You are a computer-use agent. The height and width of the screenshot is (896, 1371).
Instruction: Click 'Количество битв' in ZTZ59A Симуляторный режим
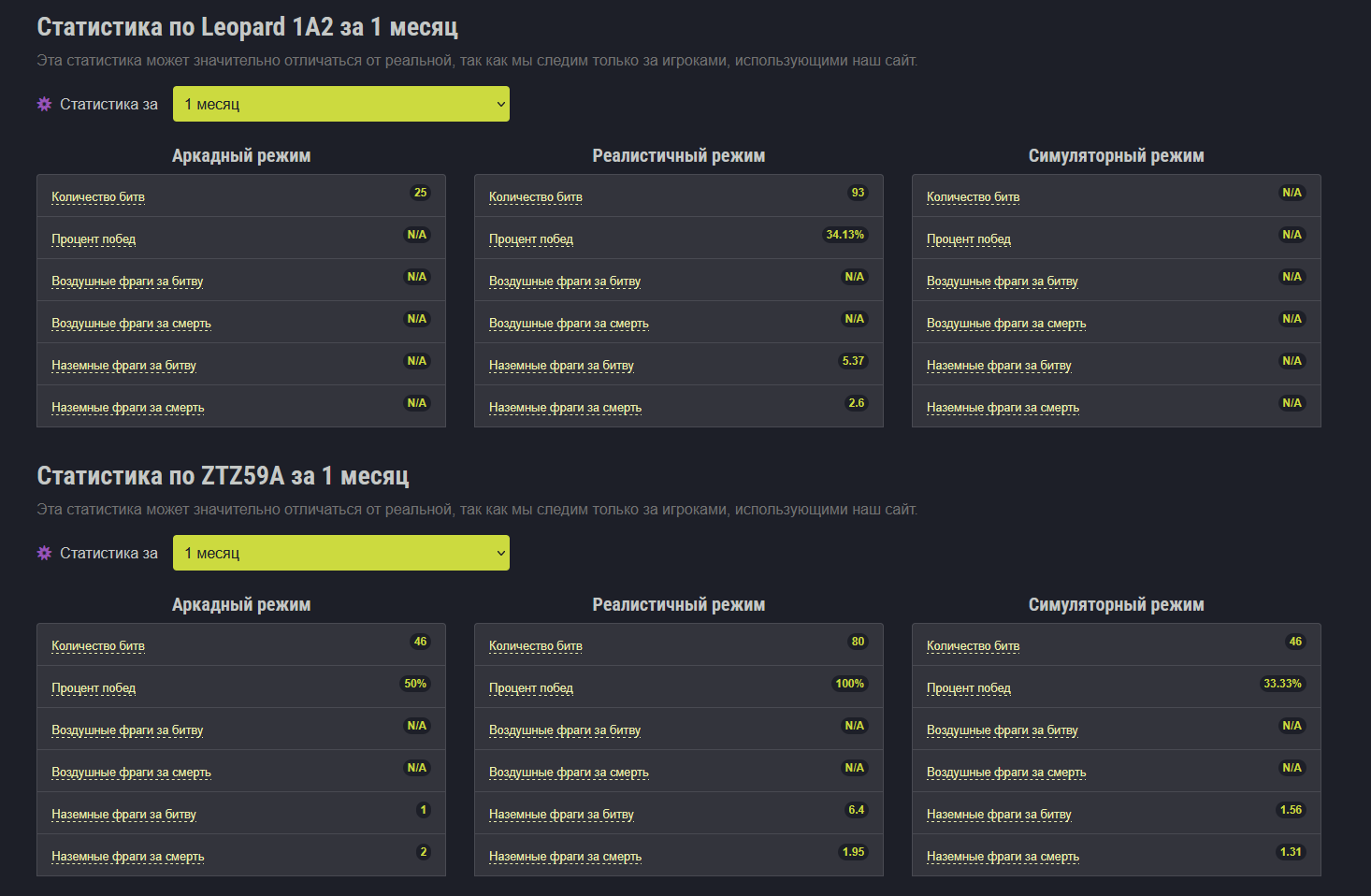[974, 645]
